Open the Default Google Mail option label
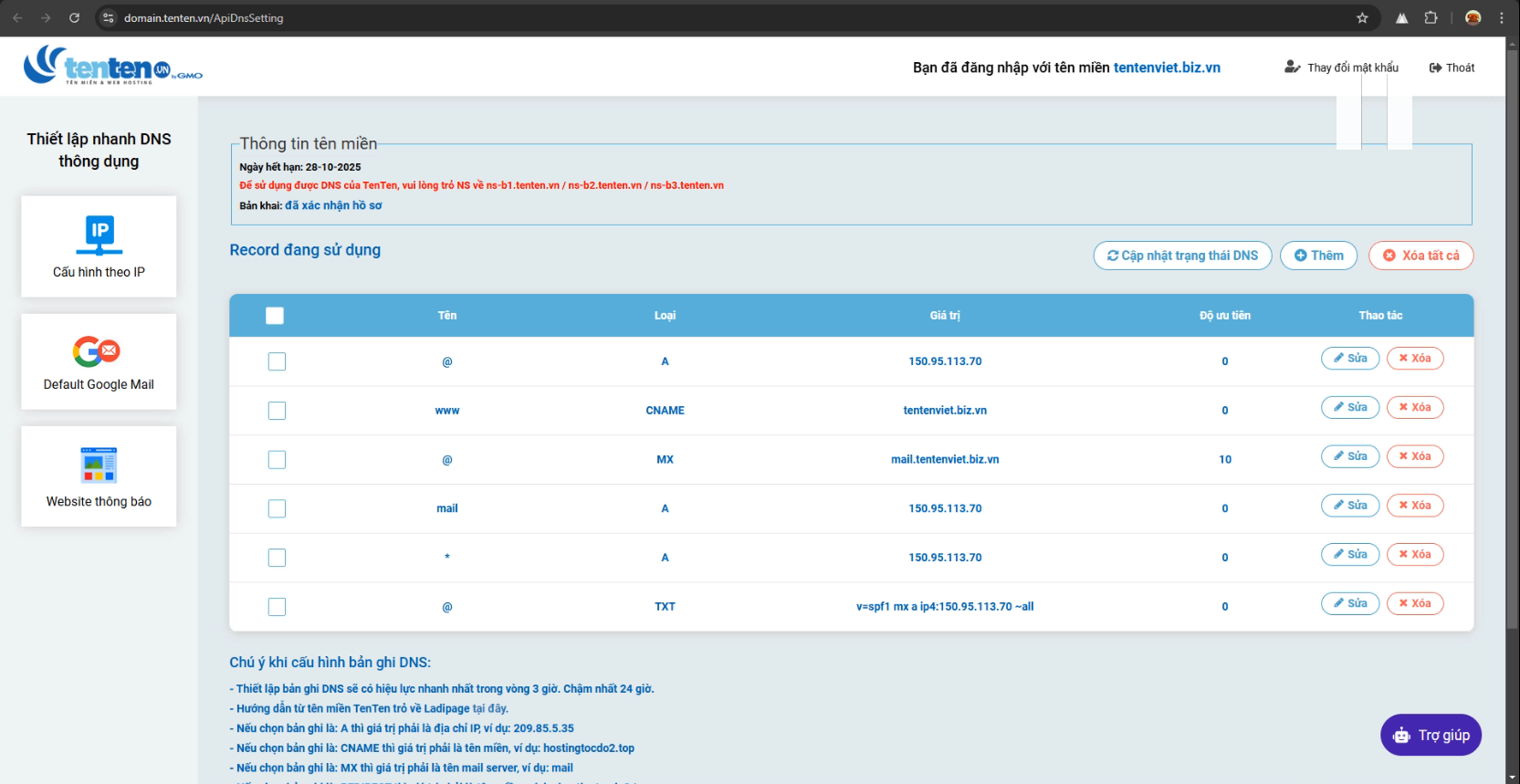Screen dimensions: 1520x784 99,384
